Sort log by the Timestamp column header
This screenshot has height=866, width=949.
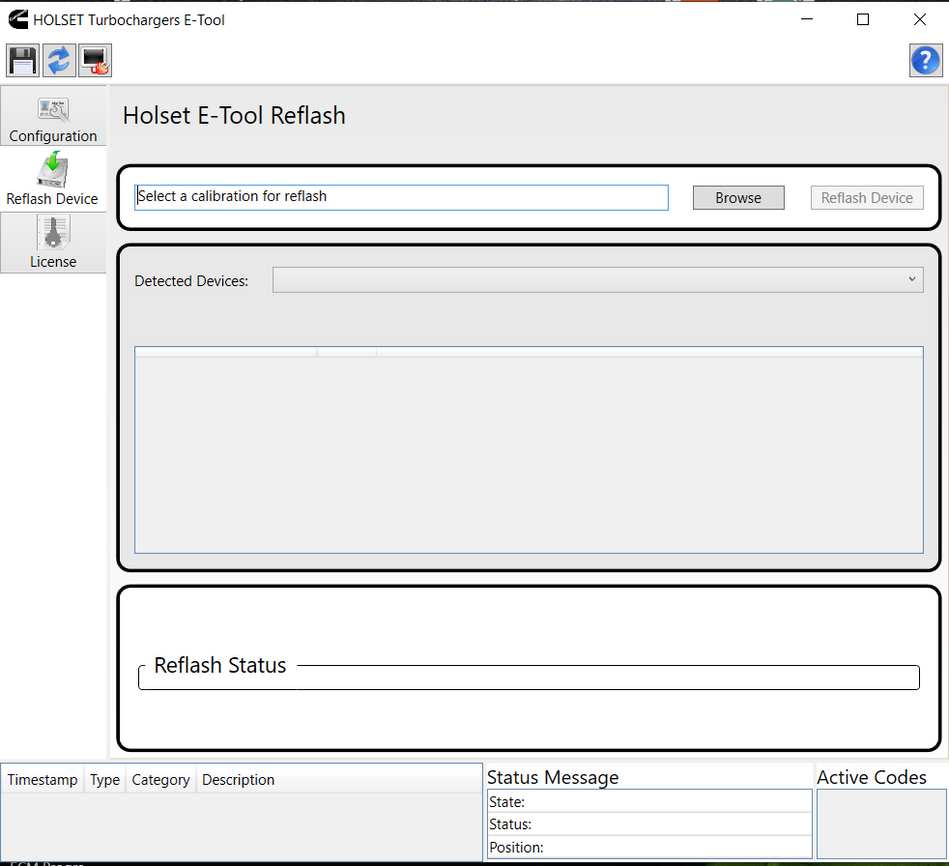(42, 780)
